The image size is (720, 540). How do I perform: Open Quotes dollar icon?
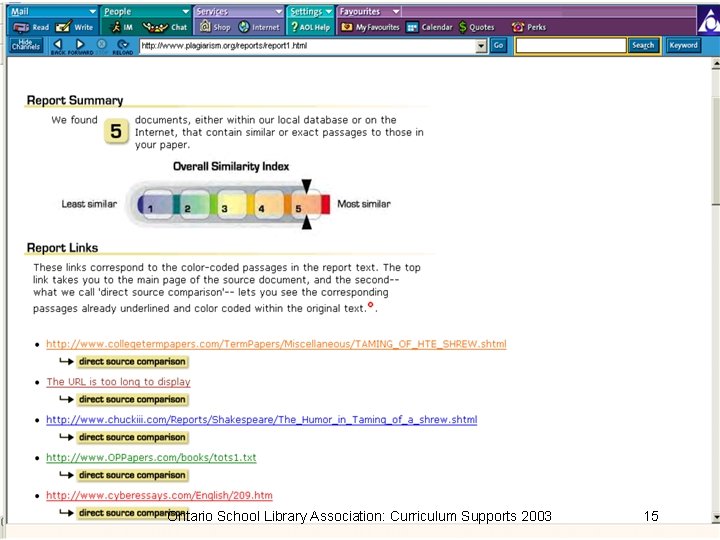[x=477, y=28]
